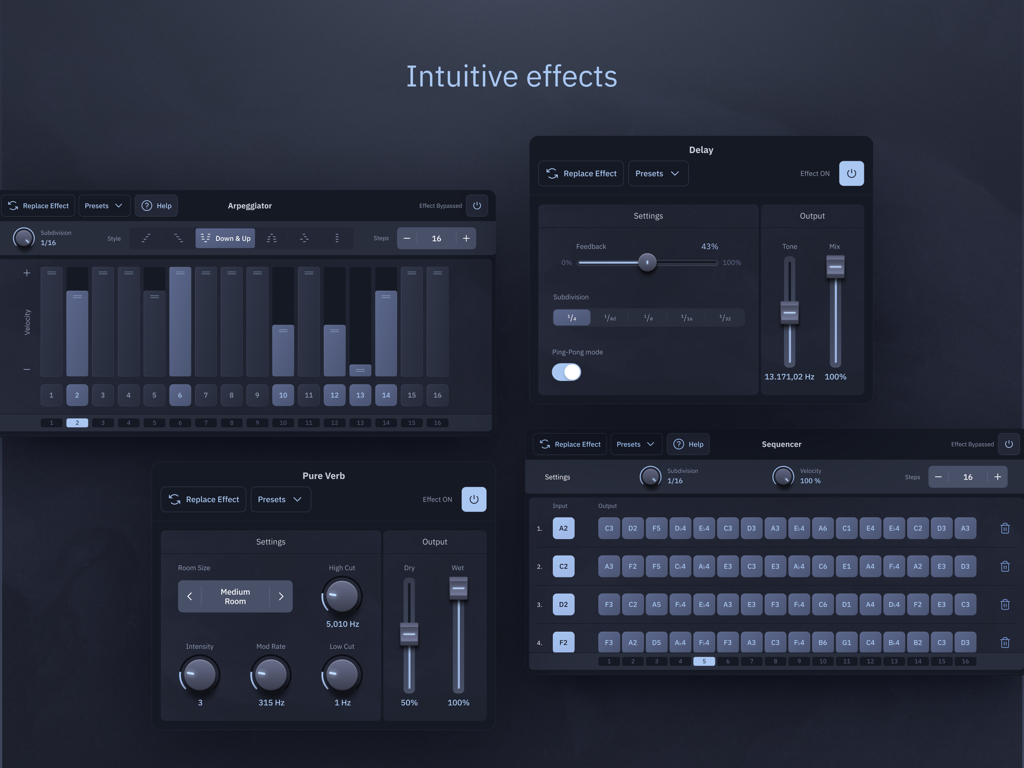Enable Ping-Pong mode in the Delay

(566, 371)
